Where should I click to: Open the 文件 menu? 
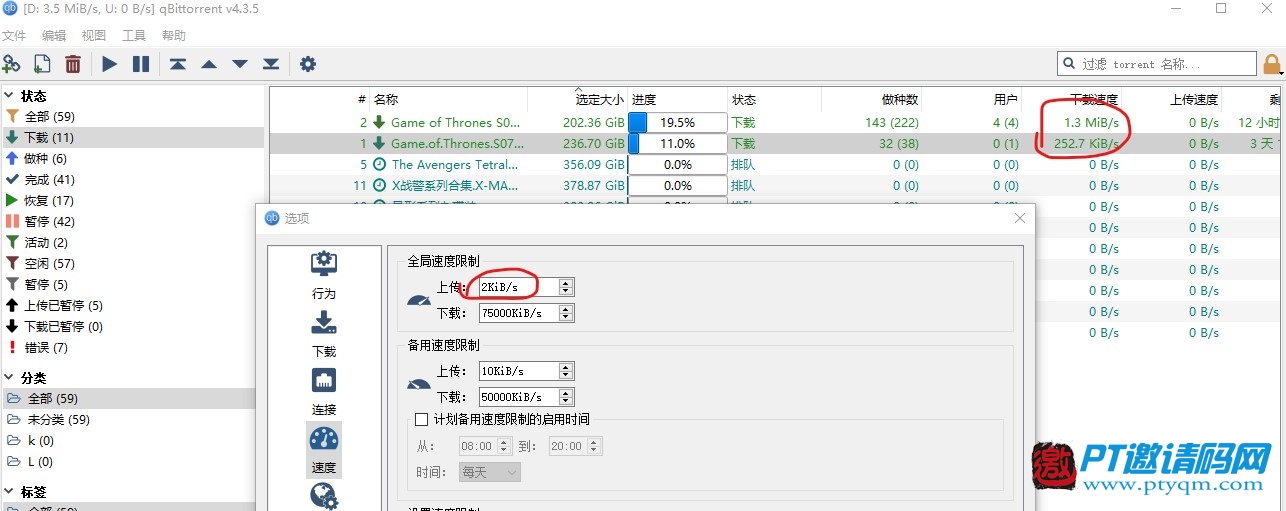click(14, 36)
